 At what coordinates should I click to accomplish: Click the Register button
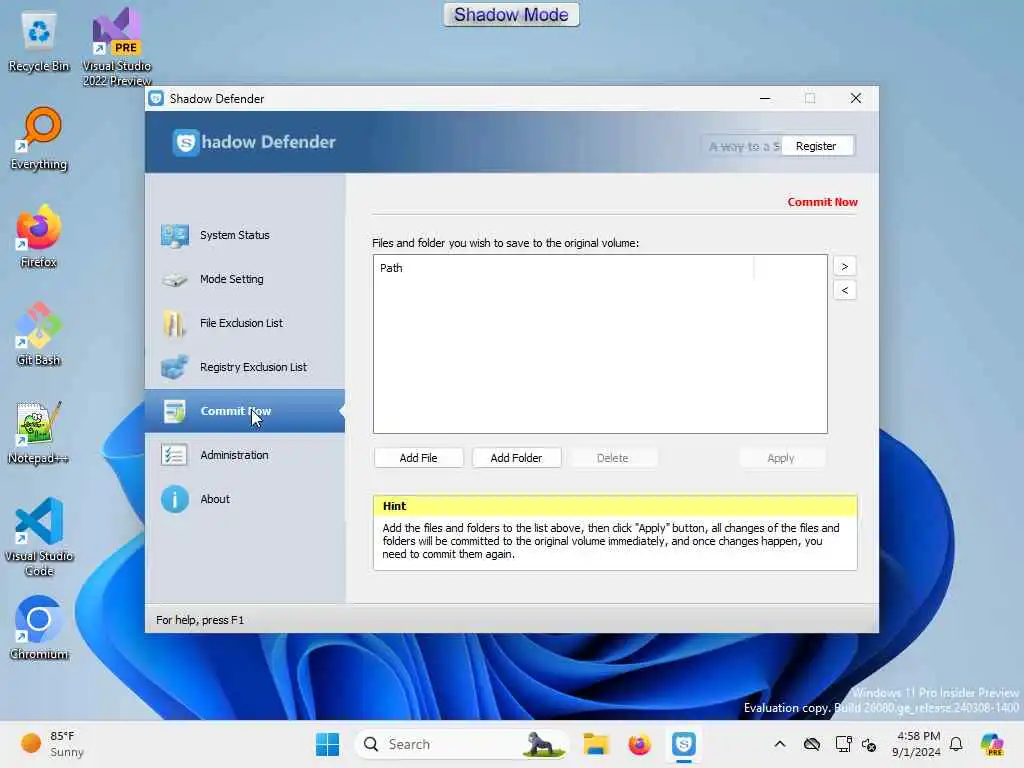[816, 146]
